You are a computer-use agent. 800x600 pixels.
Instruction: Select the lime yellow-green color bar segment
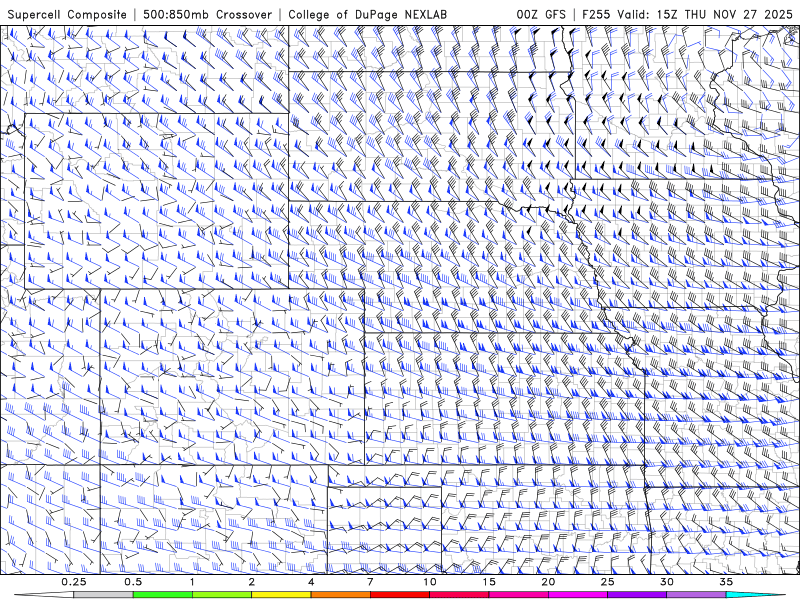(221, 595)
